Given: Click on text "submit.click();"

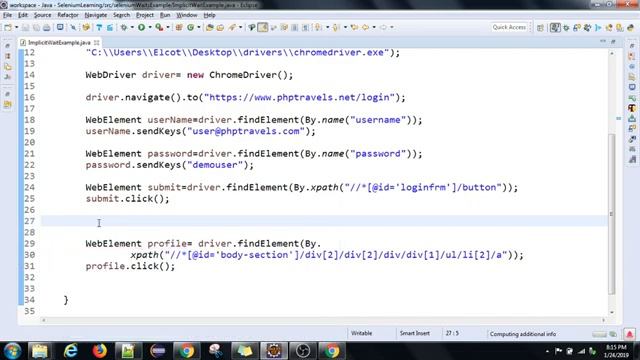Looking at the screenshot, I should 127,199.
